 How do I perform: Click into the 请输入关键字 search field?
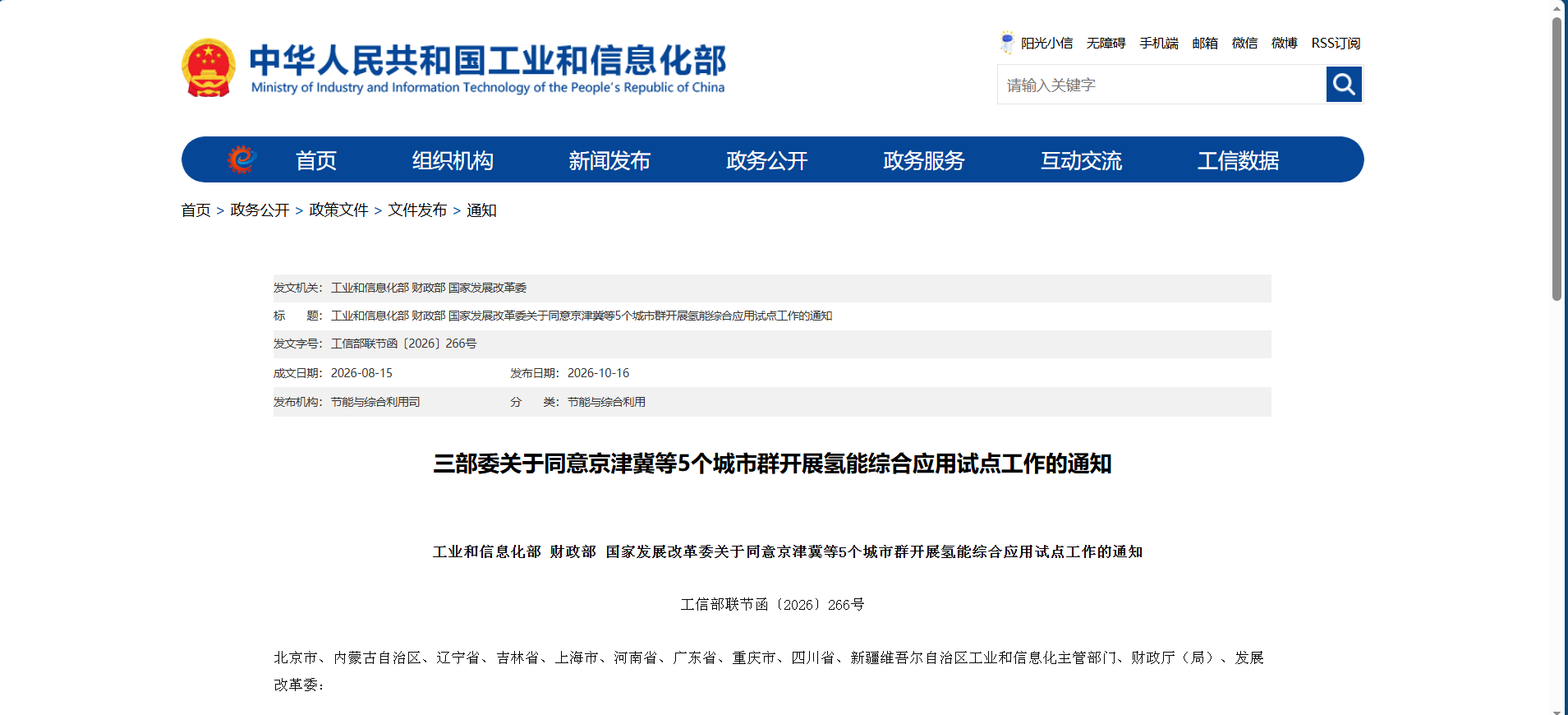(x=1161, y=85)
